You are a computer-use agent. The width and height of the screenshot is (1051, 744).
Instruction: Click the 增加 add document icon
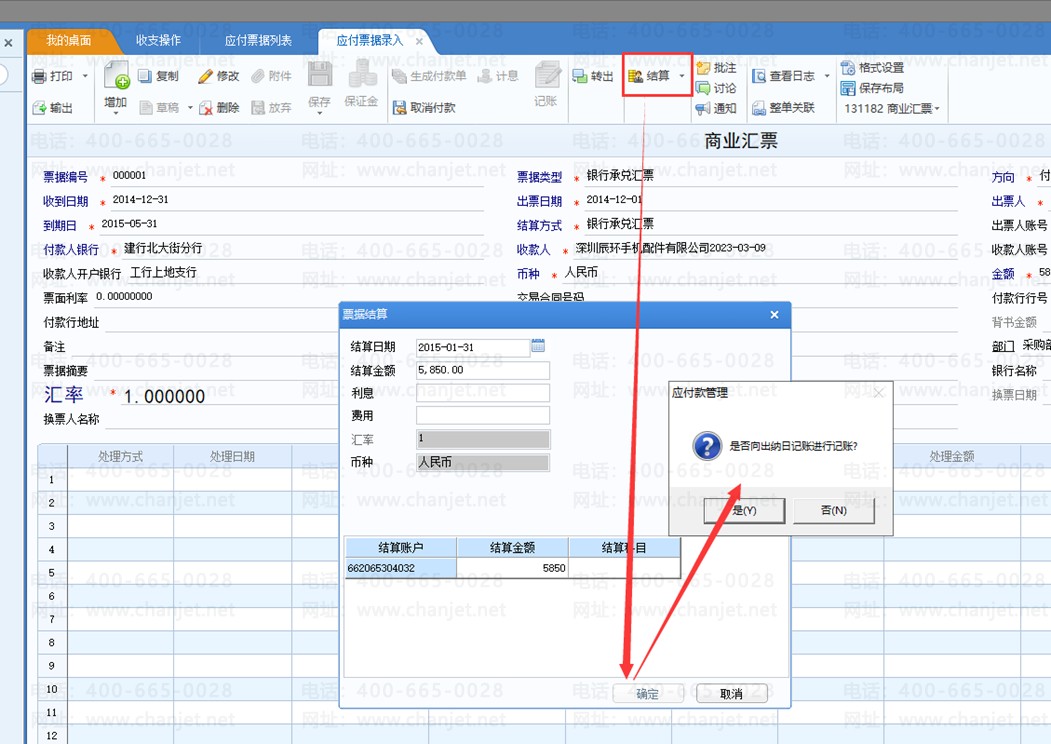116,75
